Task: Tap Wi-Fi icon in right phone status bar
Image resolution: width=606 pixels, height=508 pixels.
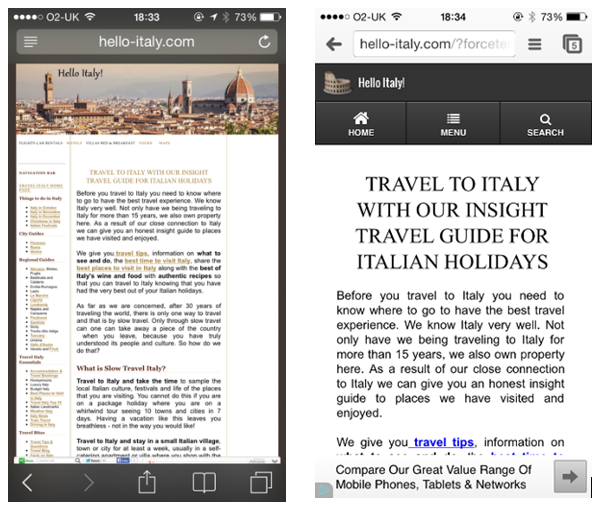Action: tap(397, 17)
